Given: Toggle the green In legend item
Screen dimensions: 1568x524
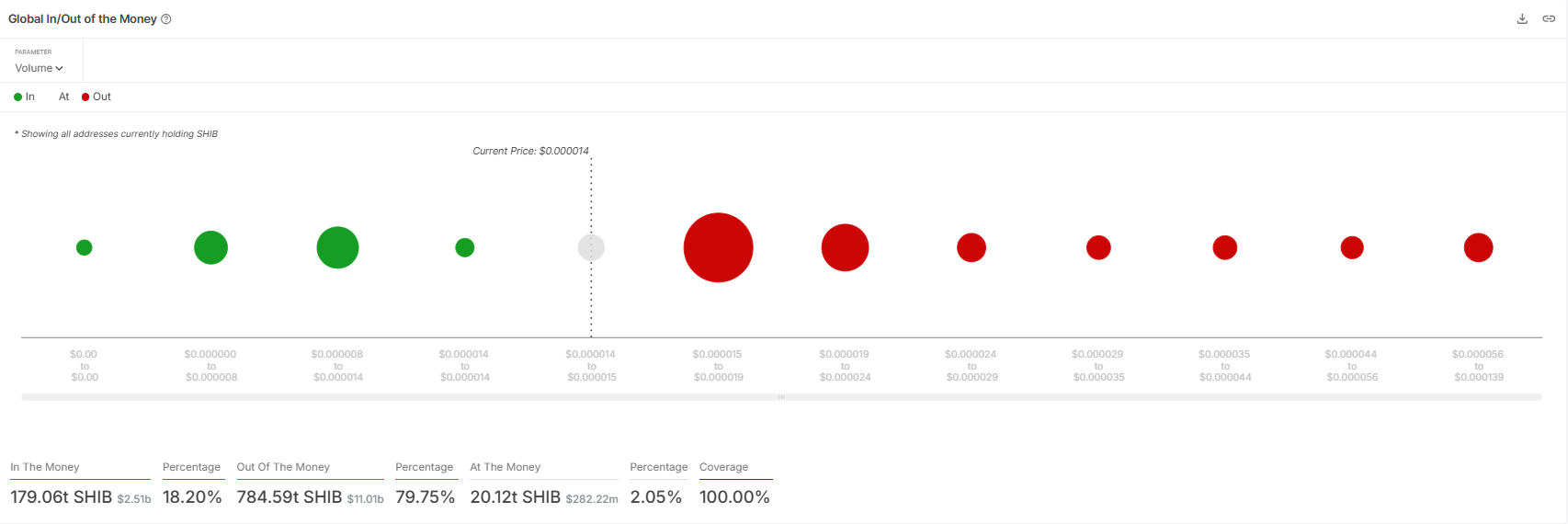Looking at the screenshot, I should [x=24, y=97].
